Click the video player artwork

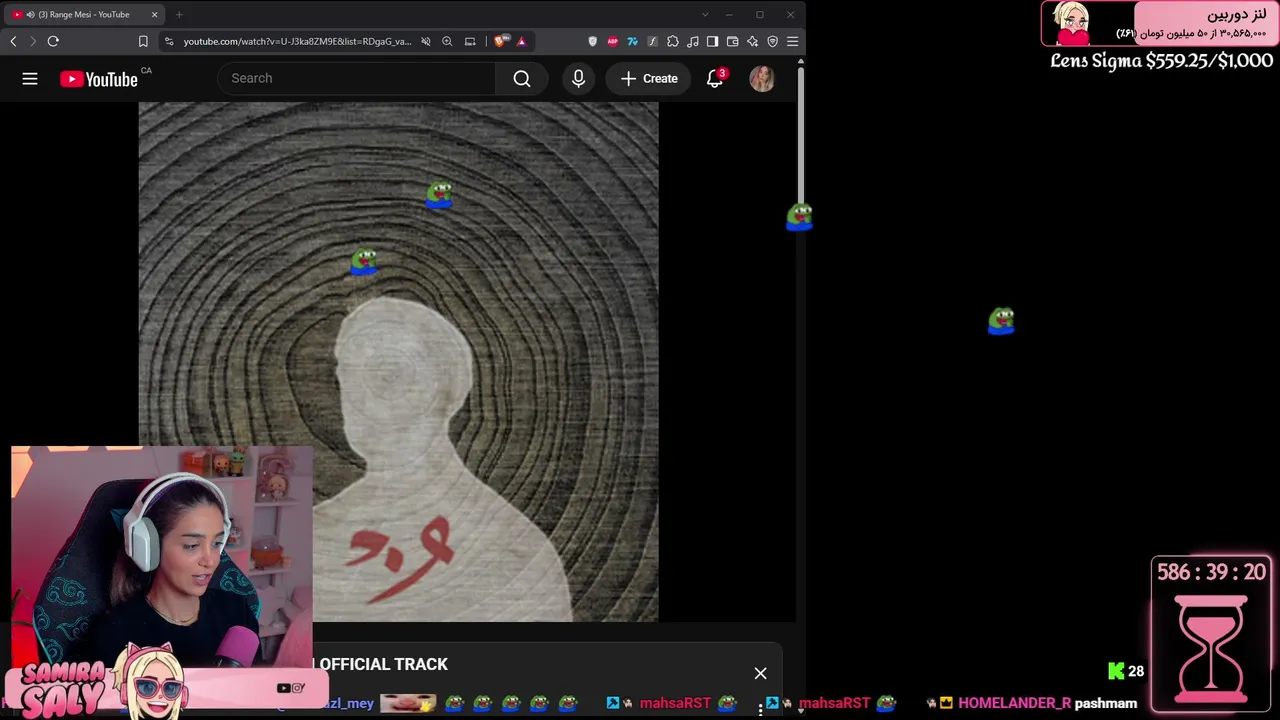[x=398, y=361]
